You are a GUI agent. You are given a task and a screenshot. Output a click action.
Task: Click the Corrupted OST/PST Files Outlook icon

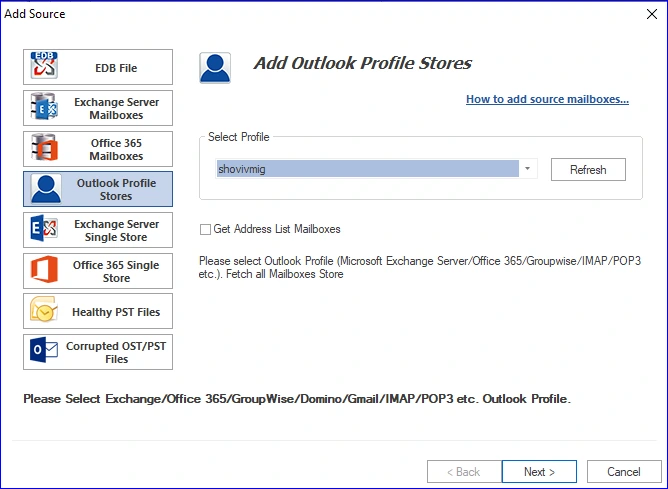click(x=44, y=350)
